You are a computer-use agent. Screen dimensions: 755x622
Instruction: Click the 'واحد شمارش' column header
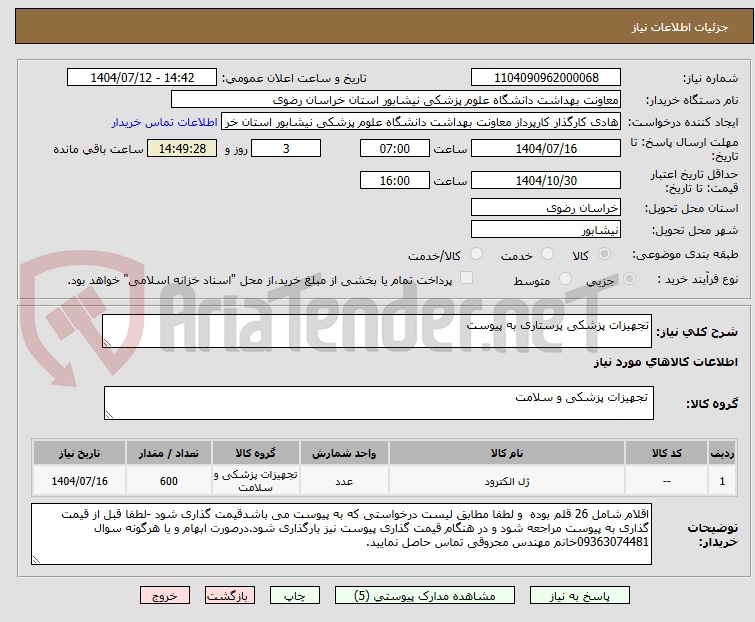344,453
